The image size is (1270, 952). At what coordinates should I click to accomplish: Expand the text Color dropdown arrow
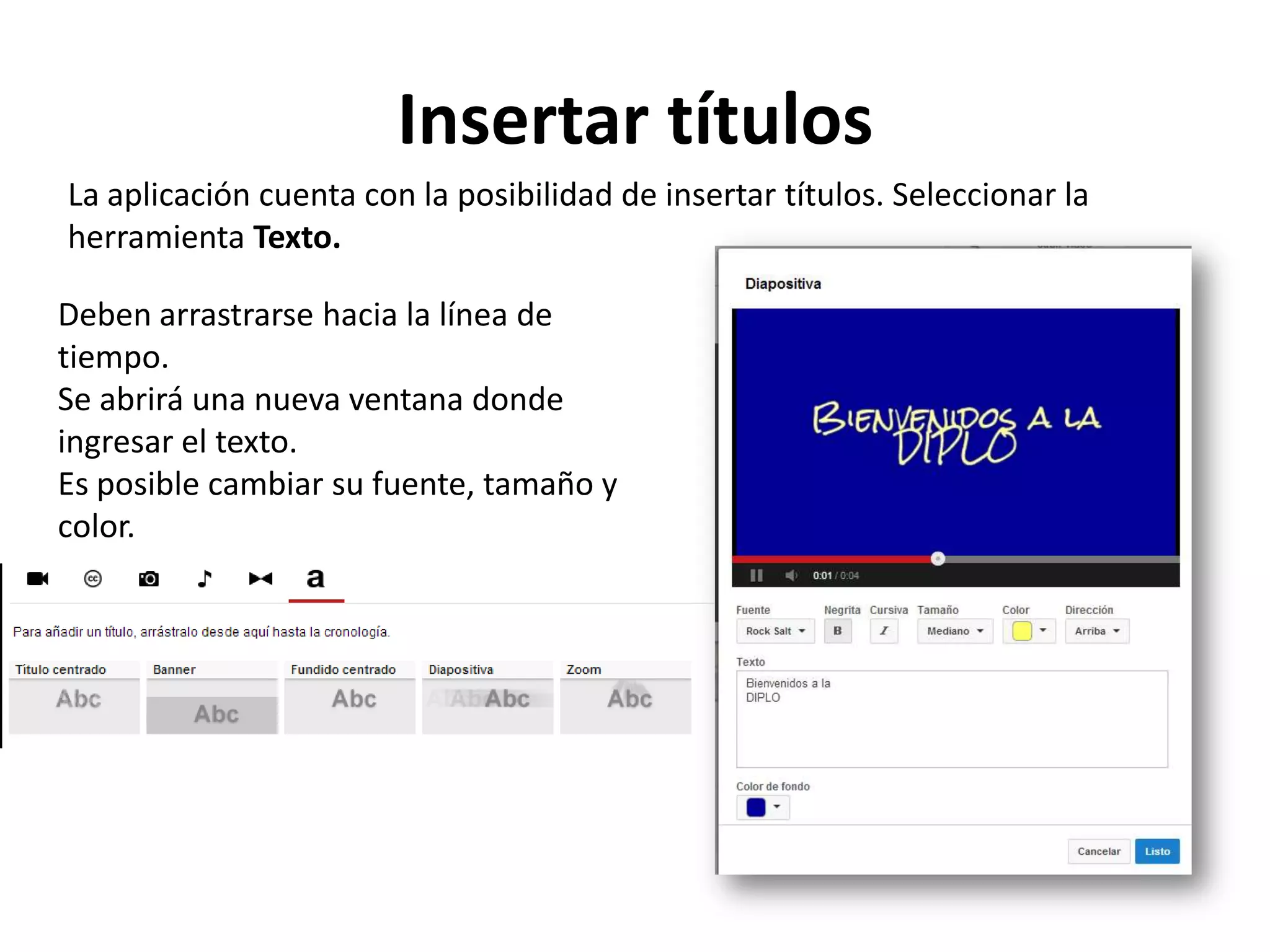1043,630
